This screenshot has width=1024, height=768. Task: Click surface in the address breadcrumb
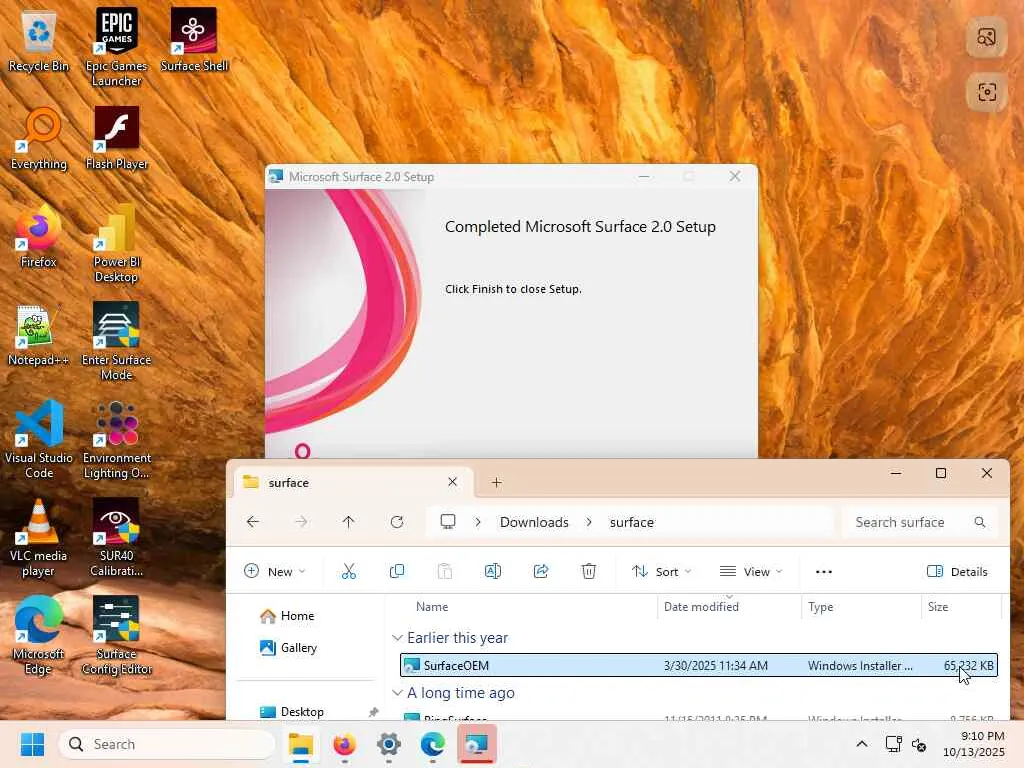point(632,522)
